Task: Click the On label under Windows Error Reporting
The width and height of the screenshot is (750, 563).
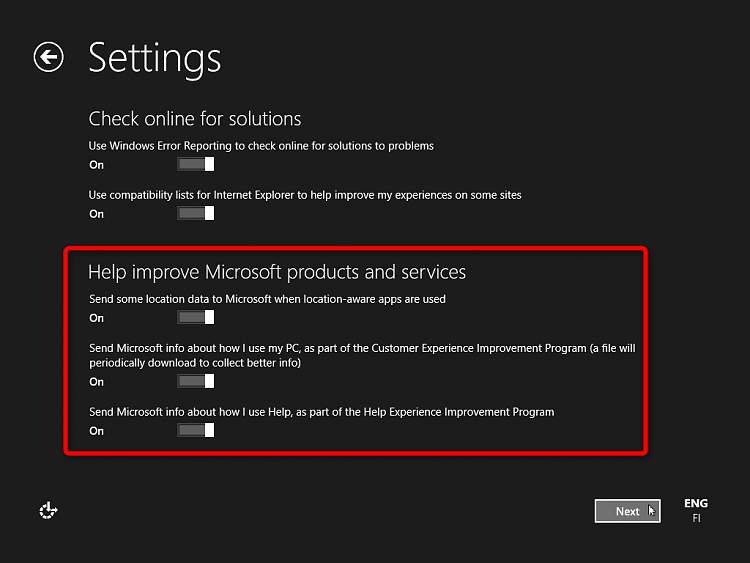Action: pyautogui.click(x=97, y=165)
